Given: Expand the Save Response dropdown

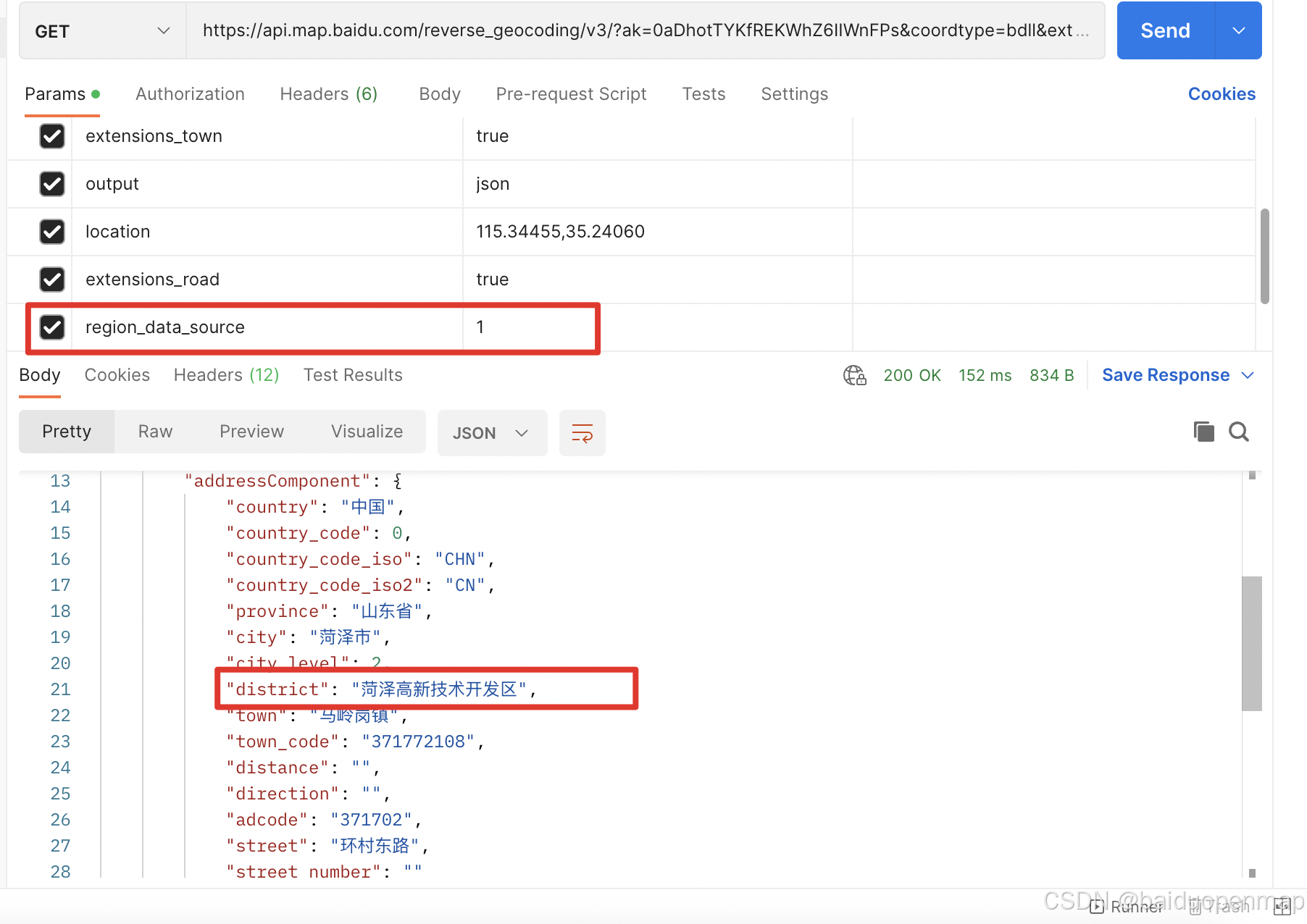Looking at the screenshot, I should click(1248, 375).
